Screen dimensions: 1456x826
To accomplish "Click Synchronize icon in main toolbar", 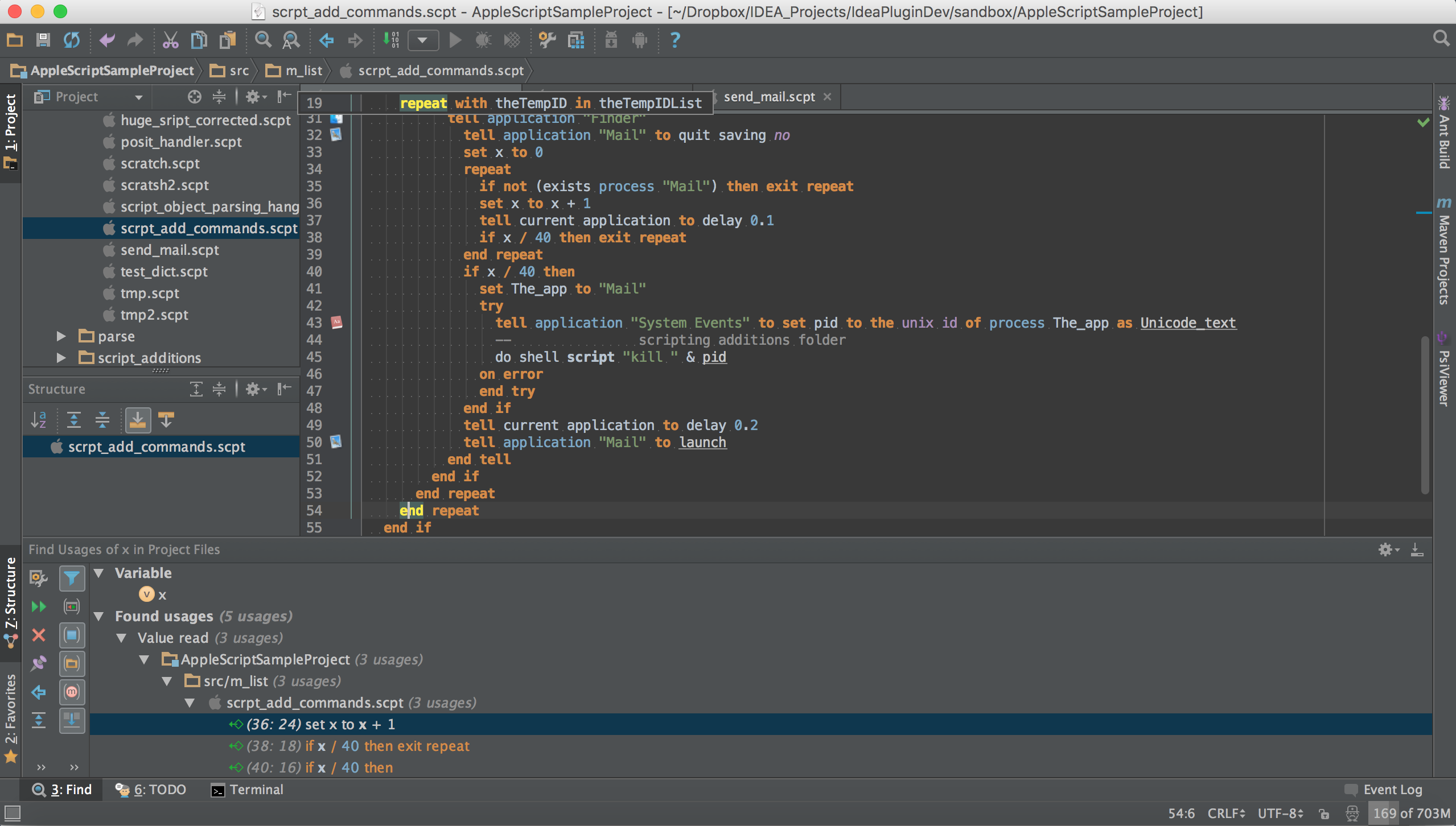I will [72, 40].
